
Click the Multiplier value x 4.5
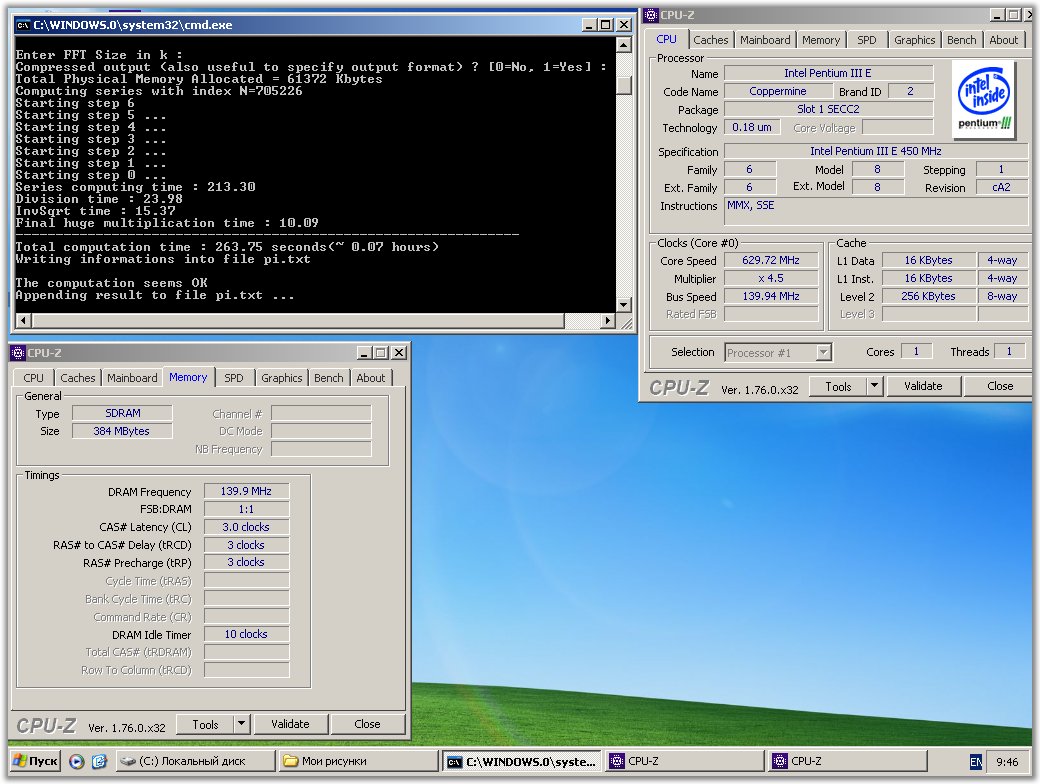pos(771,279)
